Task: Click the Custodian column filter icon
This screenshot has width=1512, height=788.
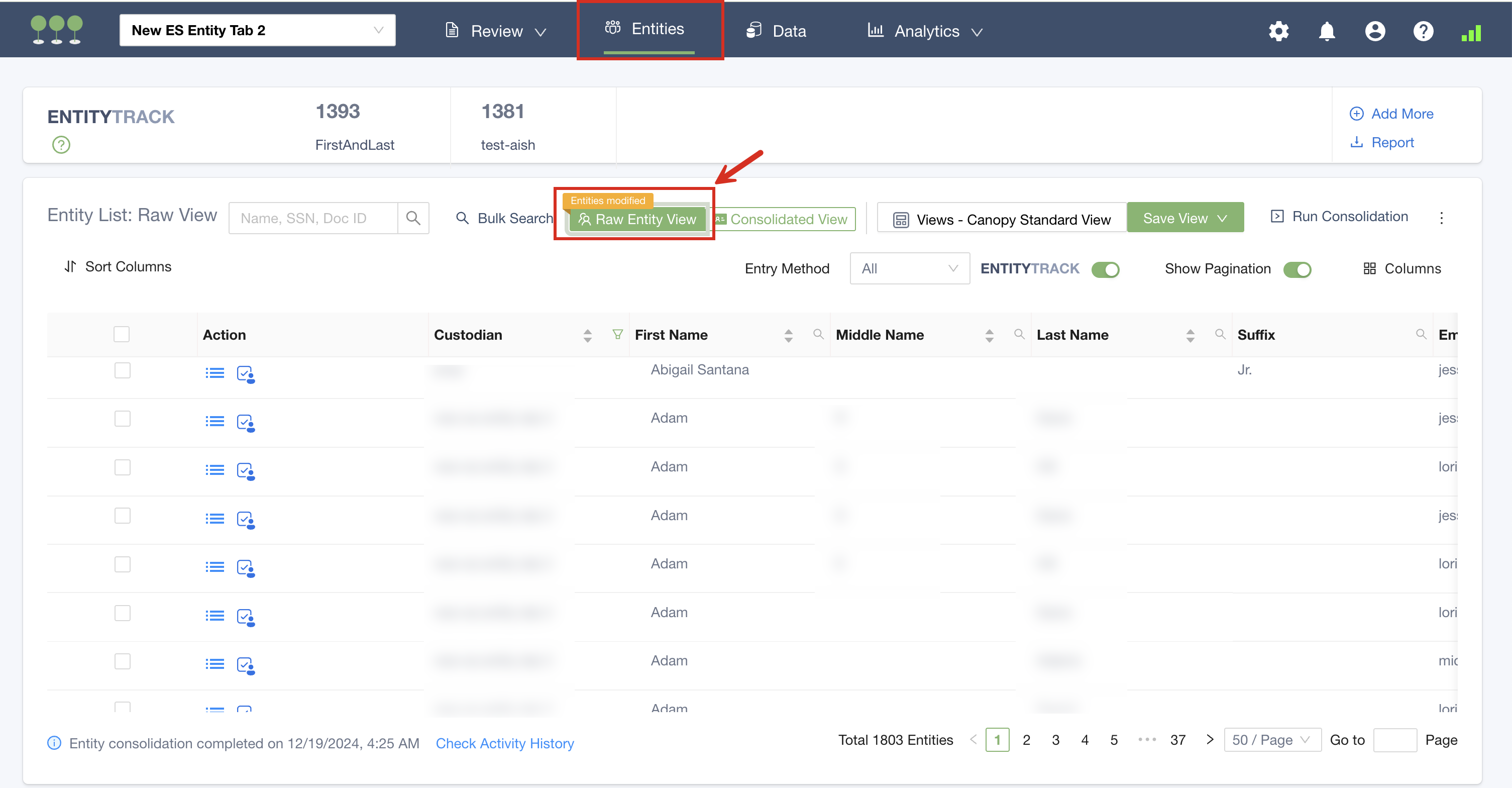Action: click(x=617, y=334)
